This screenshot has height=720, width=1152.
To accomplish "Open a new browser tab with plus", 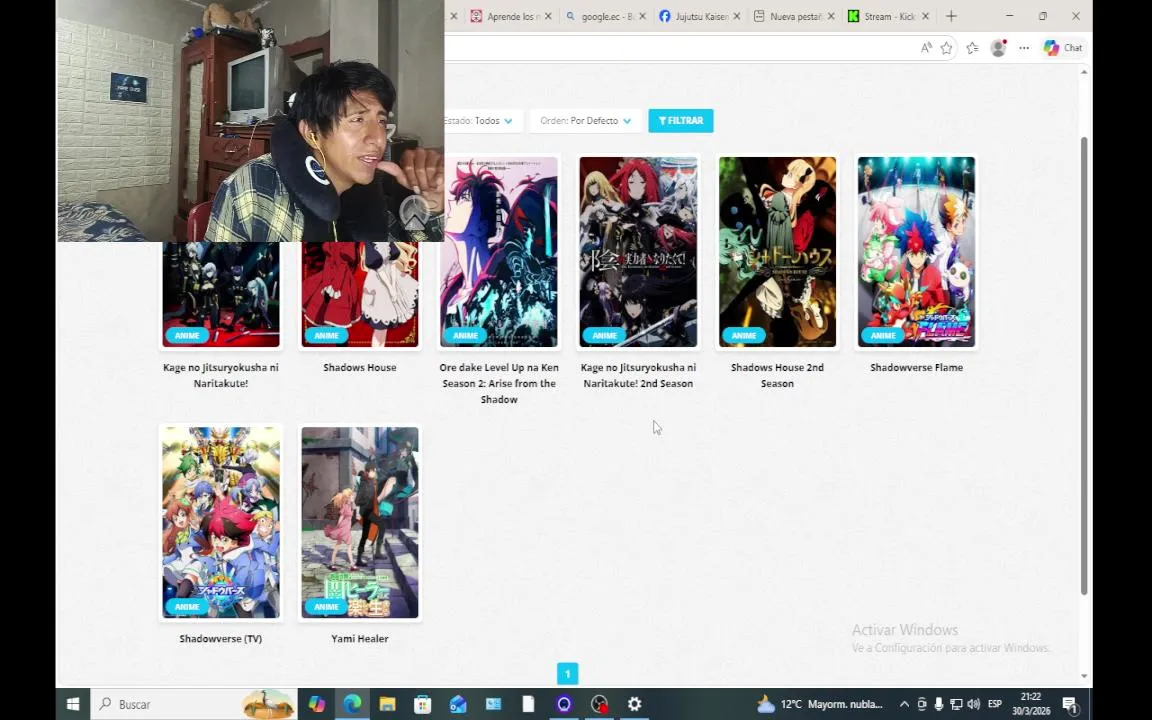I will pyautogui.click(x=951, y=16).
